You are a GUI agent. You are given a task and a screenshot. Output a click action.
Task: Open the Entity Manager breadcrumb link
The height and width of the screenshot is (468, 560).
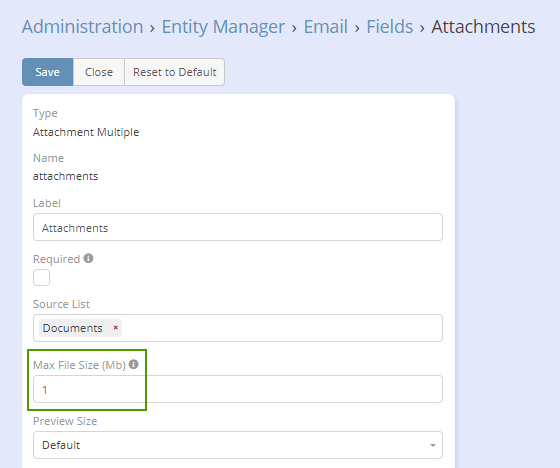tap(223, 27)
